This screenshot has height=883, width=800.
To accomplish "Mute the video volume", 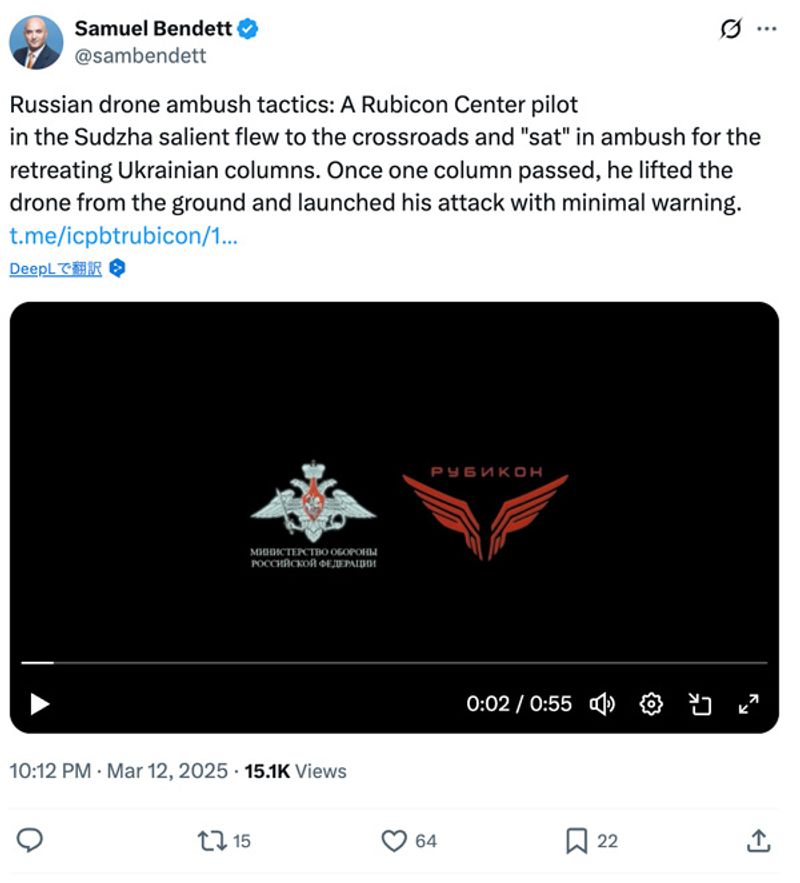I will [602, 704].
